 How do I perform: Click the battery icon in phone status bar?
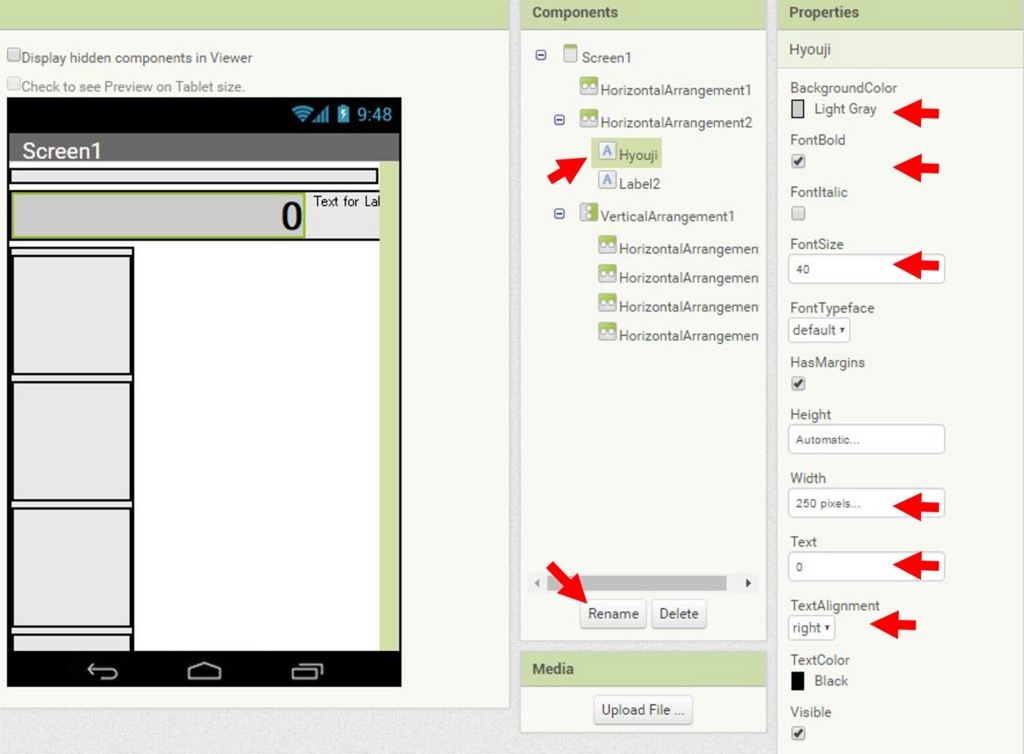pos(343,114)
